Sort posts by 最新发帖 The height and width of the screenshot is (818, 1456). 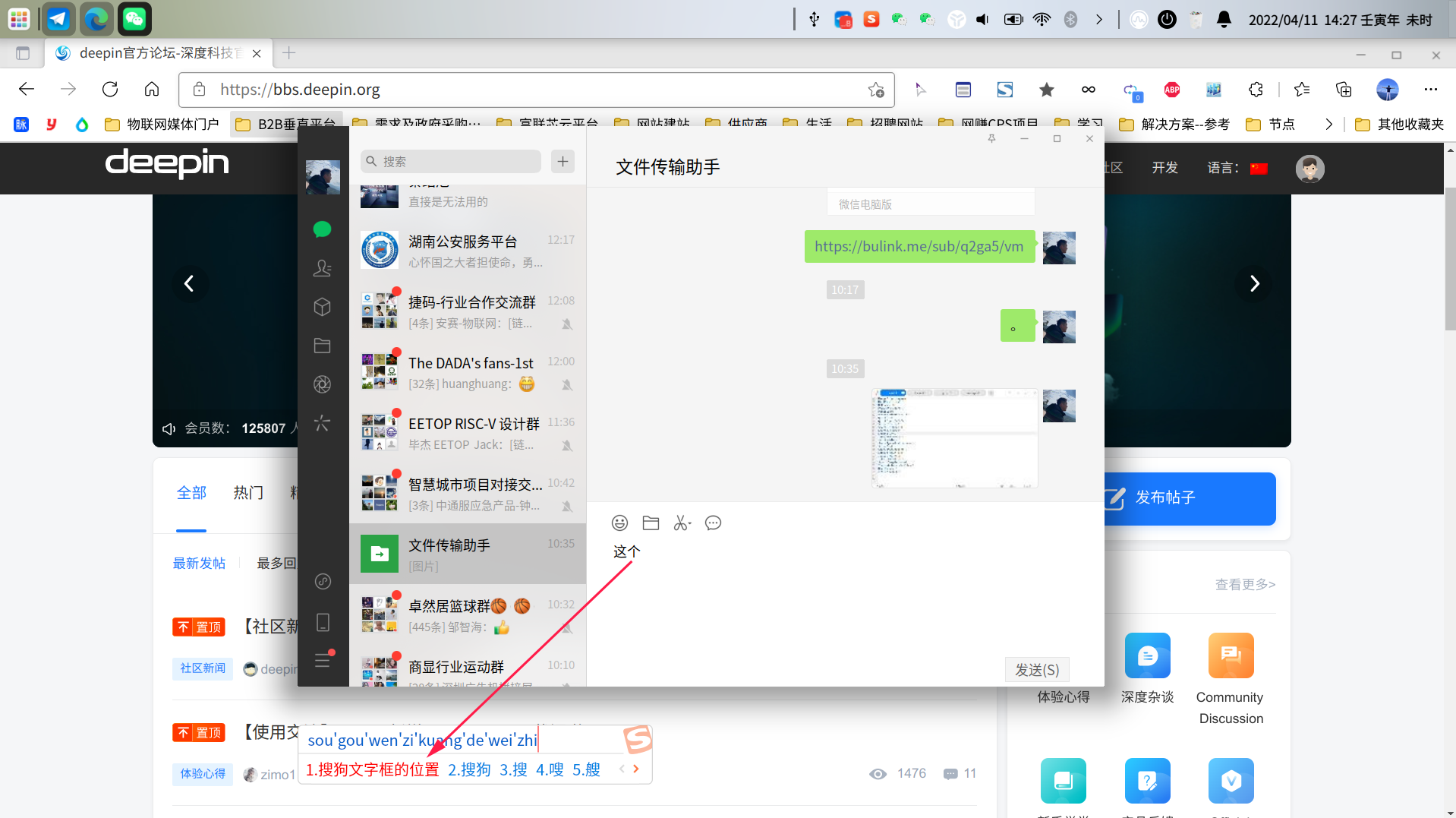click(199, 563)
